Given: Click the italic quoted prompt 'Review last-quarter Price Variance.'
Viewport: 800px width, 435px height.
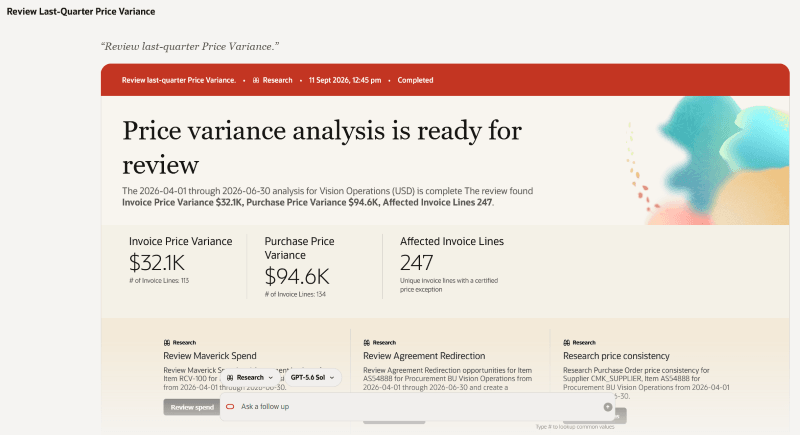Looking at the screenshot, I should coord(190,46).
